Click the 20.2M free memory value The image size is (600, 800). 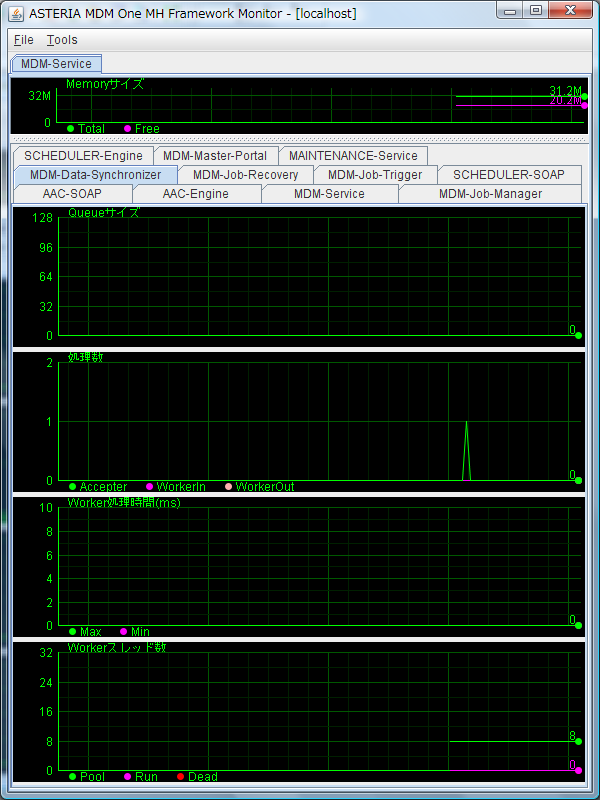tap(565, 101)
